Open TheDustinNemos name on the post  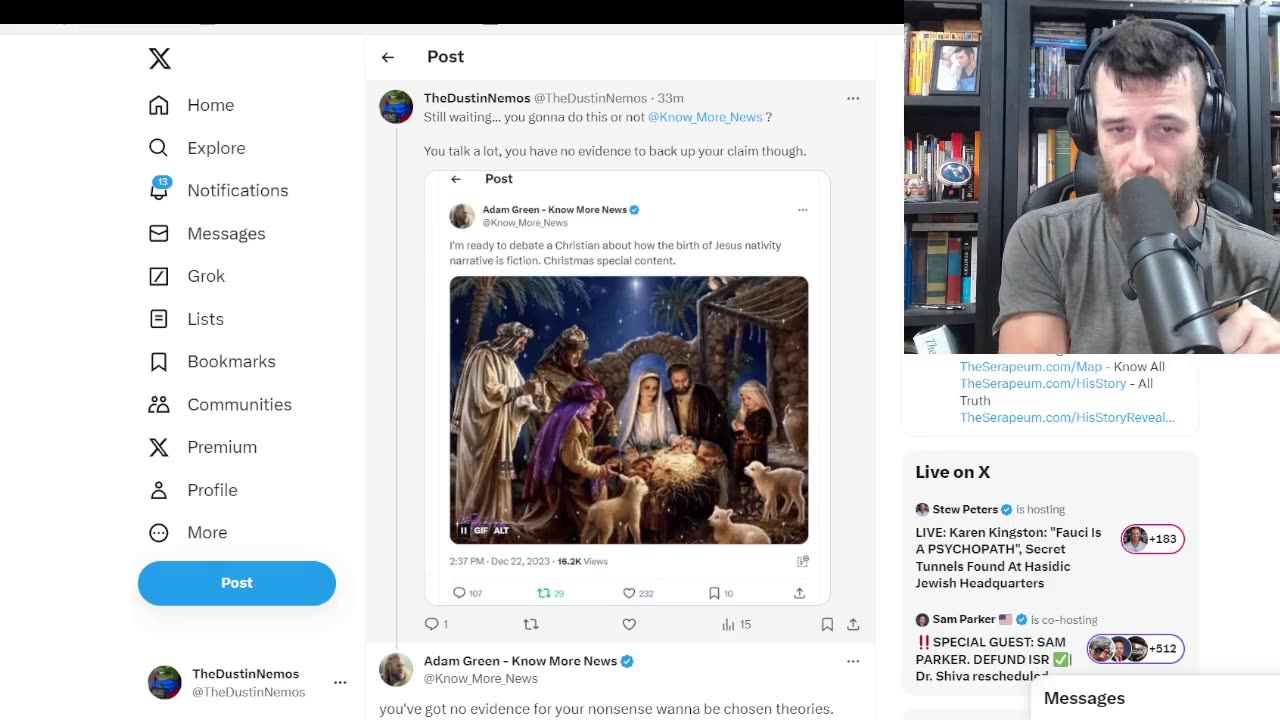click(x=477, y=98)
